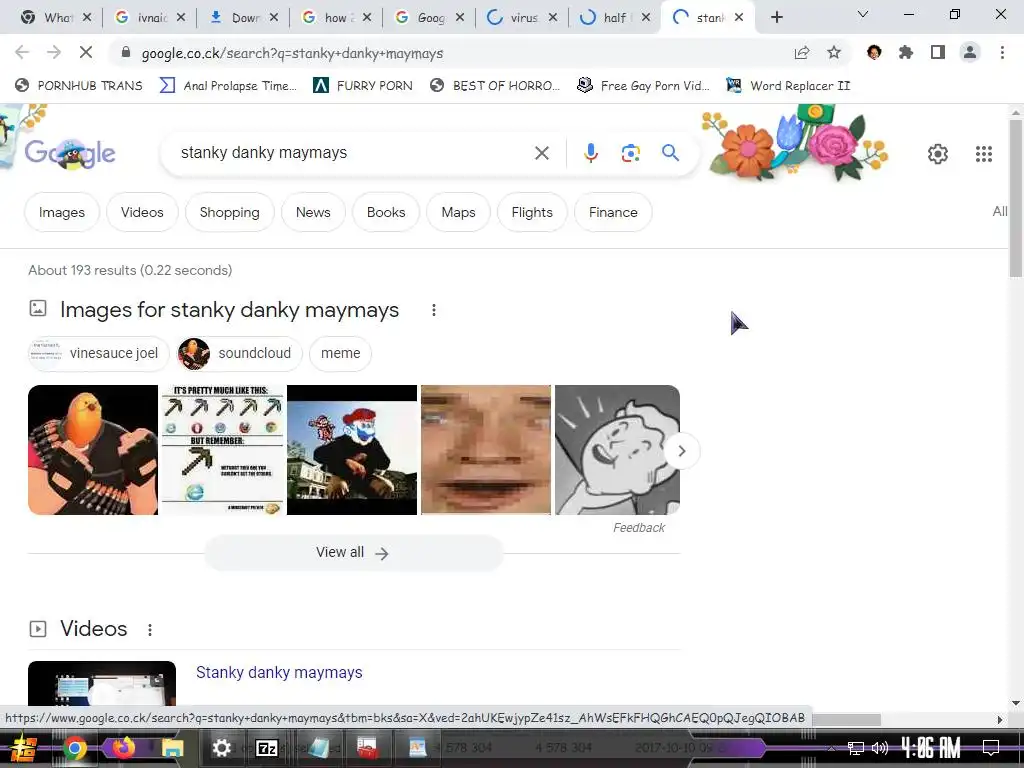Switch to the Finance filter

[613, 212]
